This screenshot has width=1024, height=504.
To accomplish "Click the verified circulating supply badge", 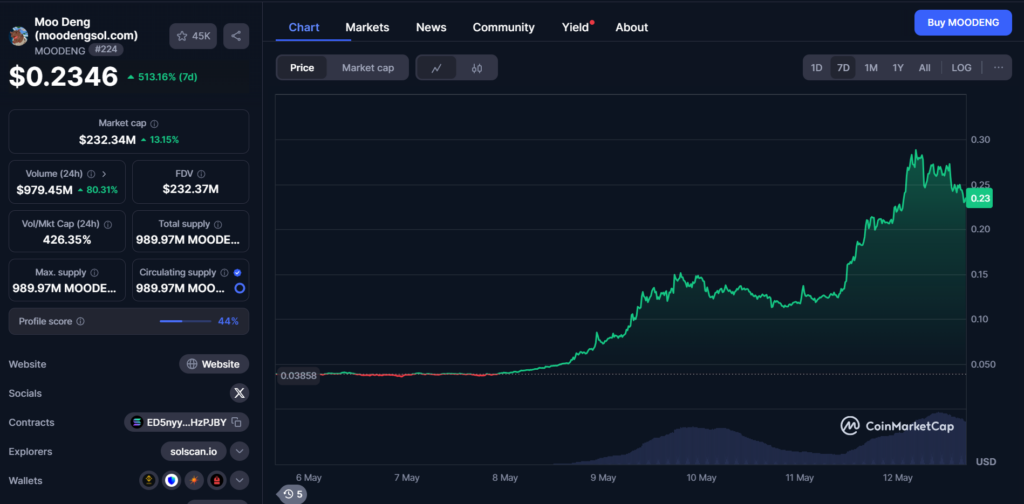I will [x=237, y=272].
